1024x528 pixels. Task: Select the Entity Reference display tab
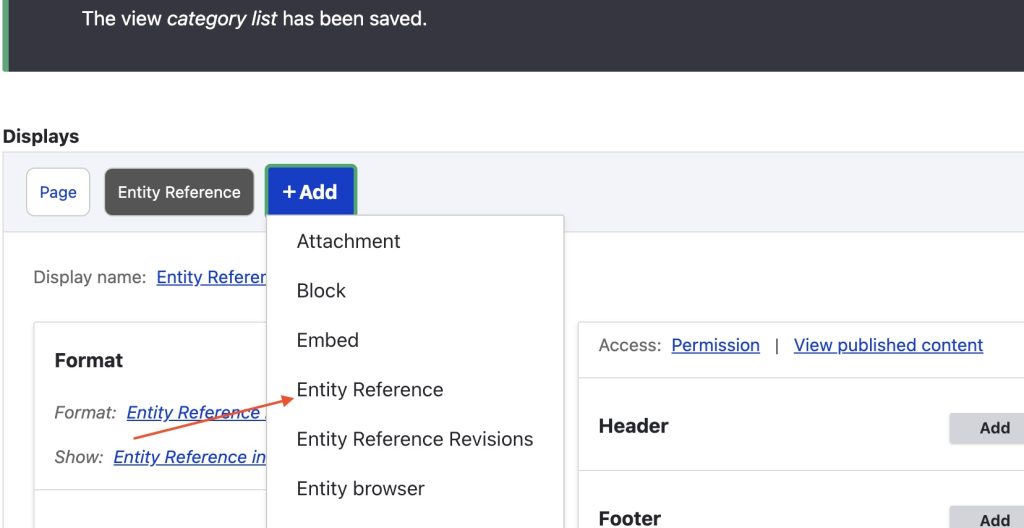pos(179,192)
